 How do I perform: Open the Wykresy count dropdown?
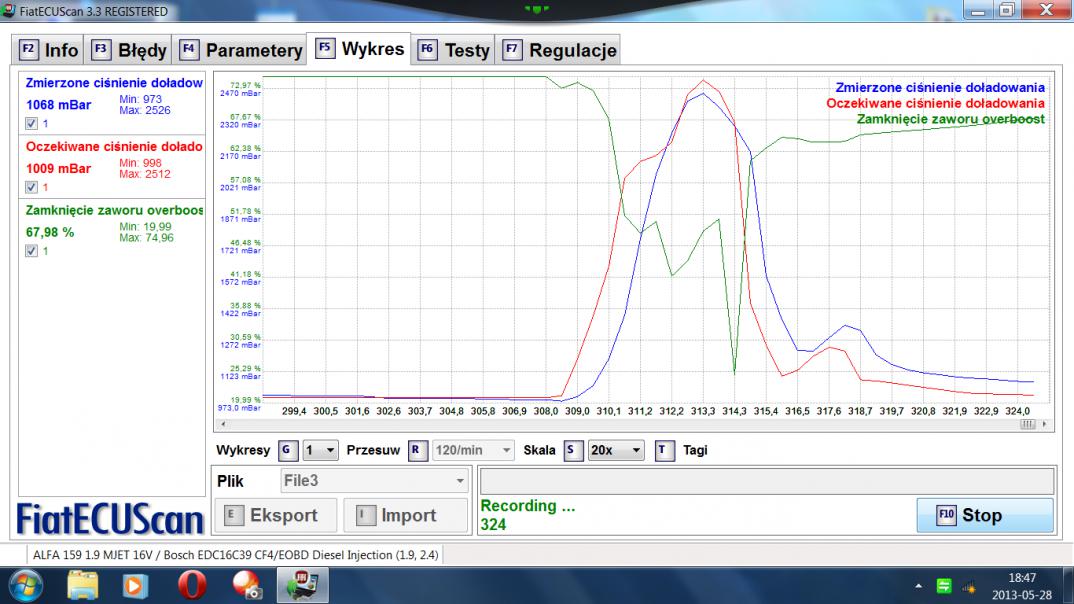pos(320,450)
